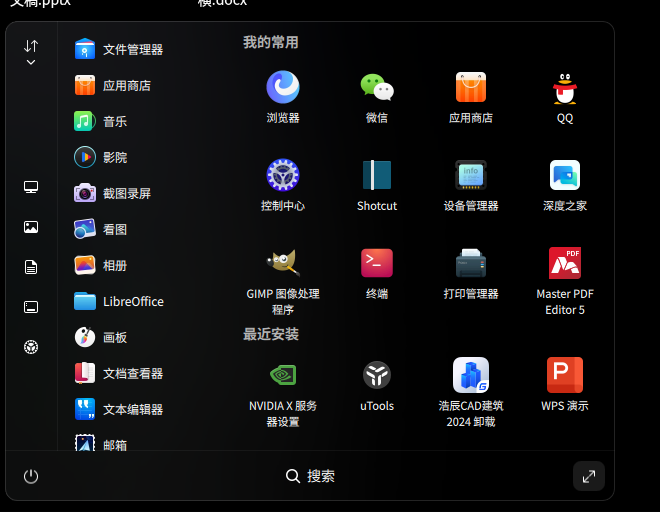Click the 搜索 search field
This screenshot has width=660, height=512.
[x=310, y=476]
